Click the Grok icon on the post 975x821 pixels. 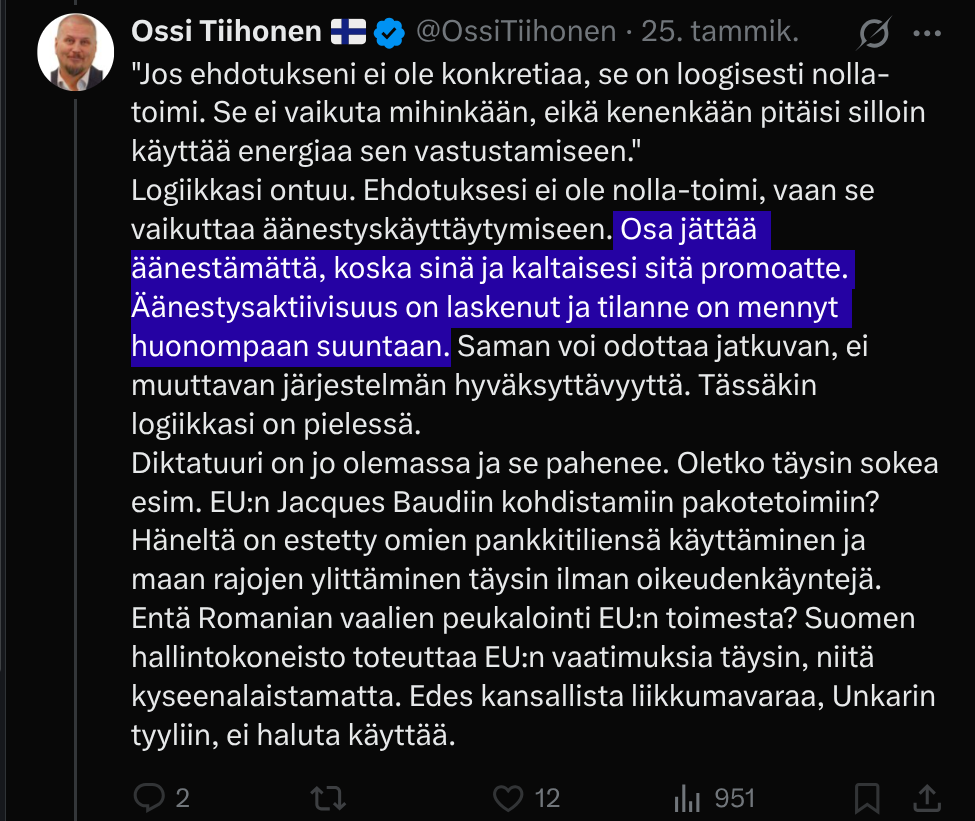(x=874, y=35)
